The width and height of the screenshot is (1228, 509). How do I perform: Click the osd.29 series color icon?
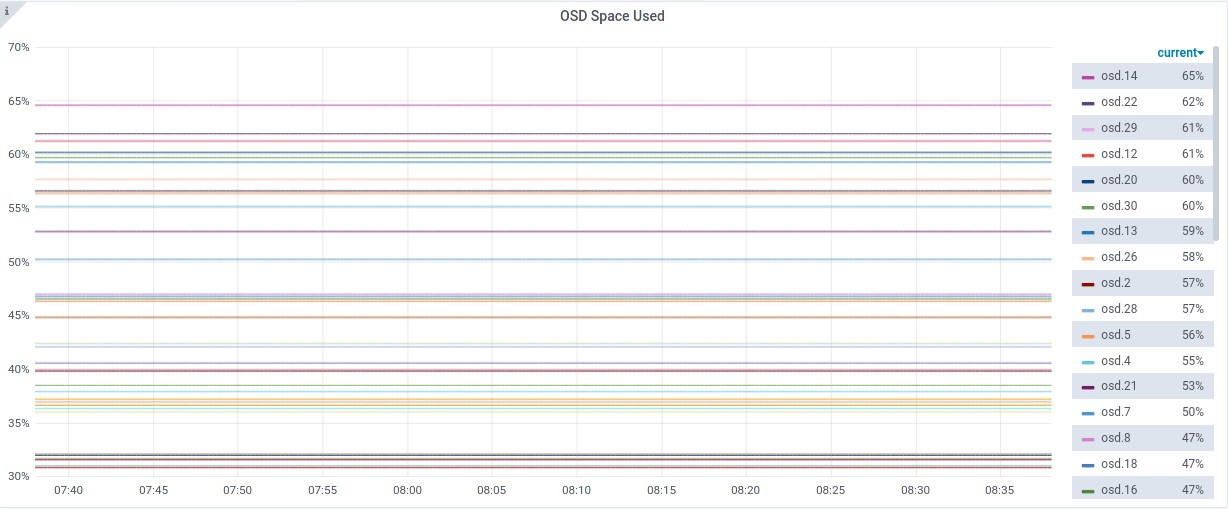click(1088, 129)
